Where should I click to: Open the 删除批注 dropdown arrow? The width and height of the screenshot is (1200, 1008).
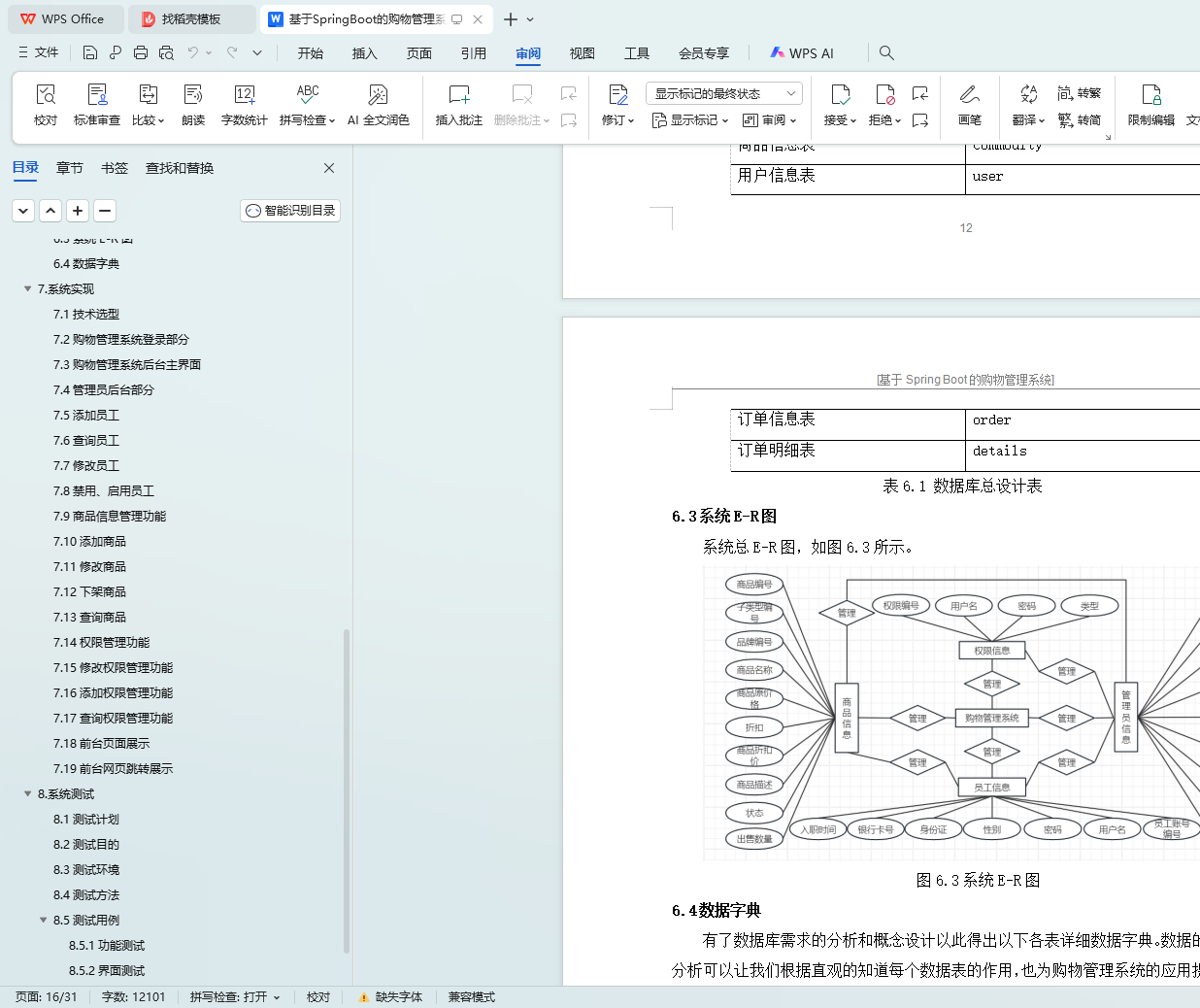[547, 120]
